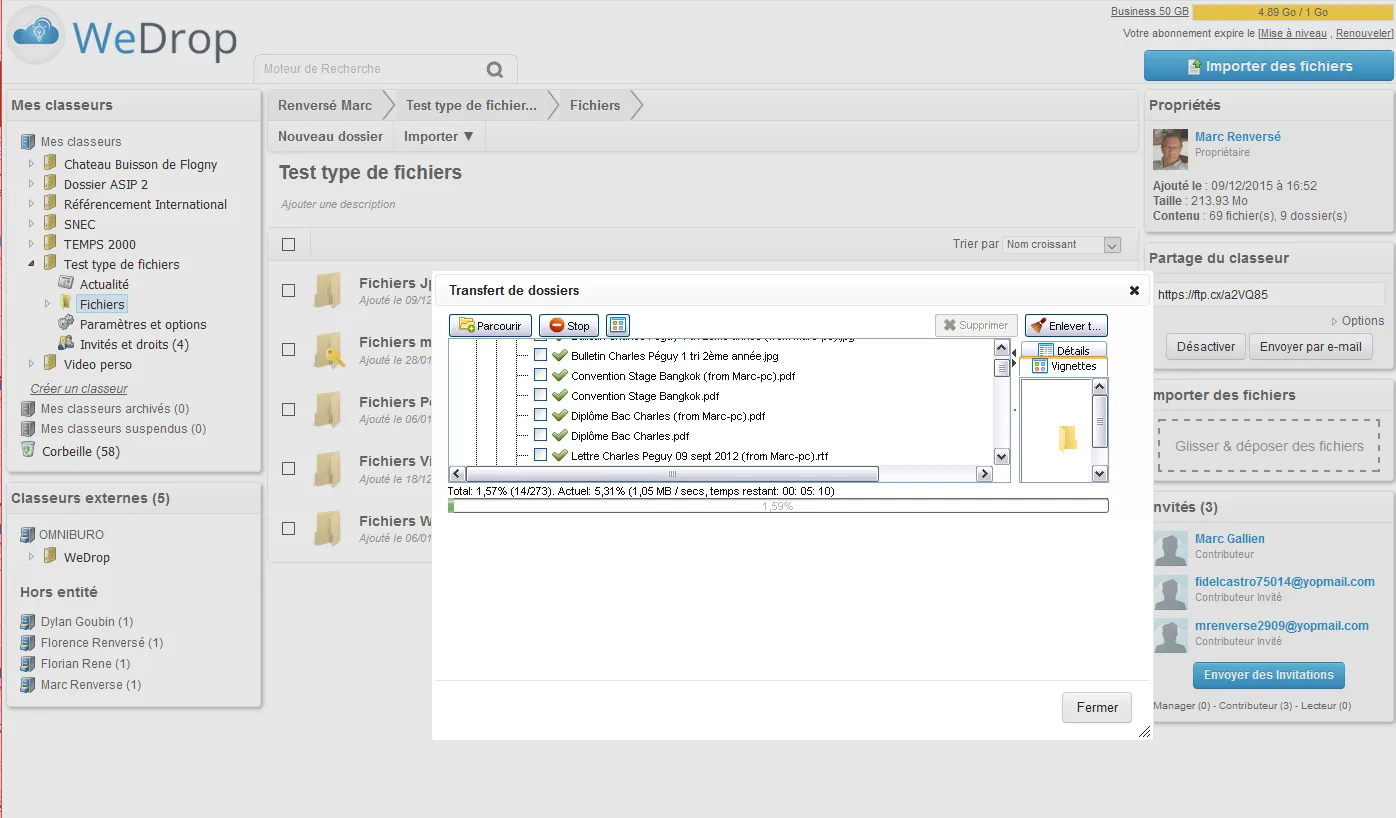Click Dylan Goubin binder icon

point(28,621)
